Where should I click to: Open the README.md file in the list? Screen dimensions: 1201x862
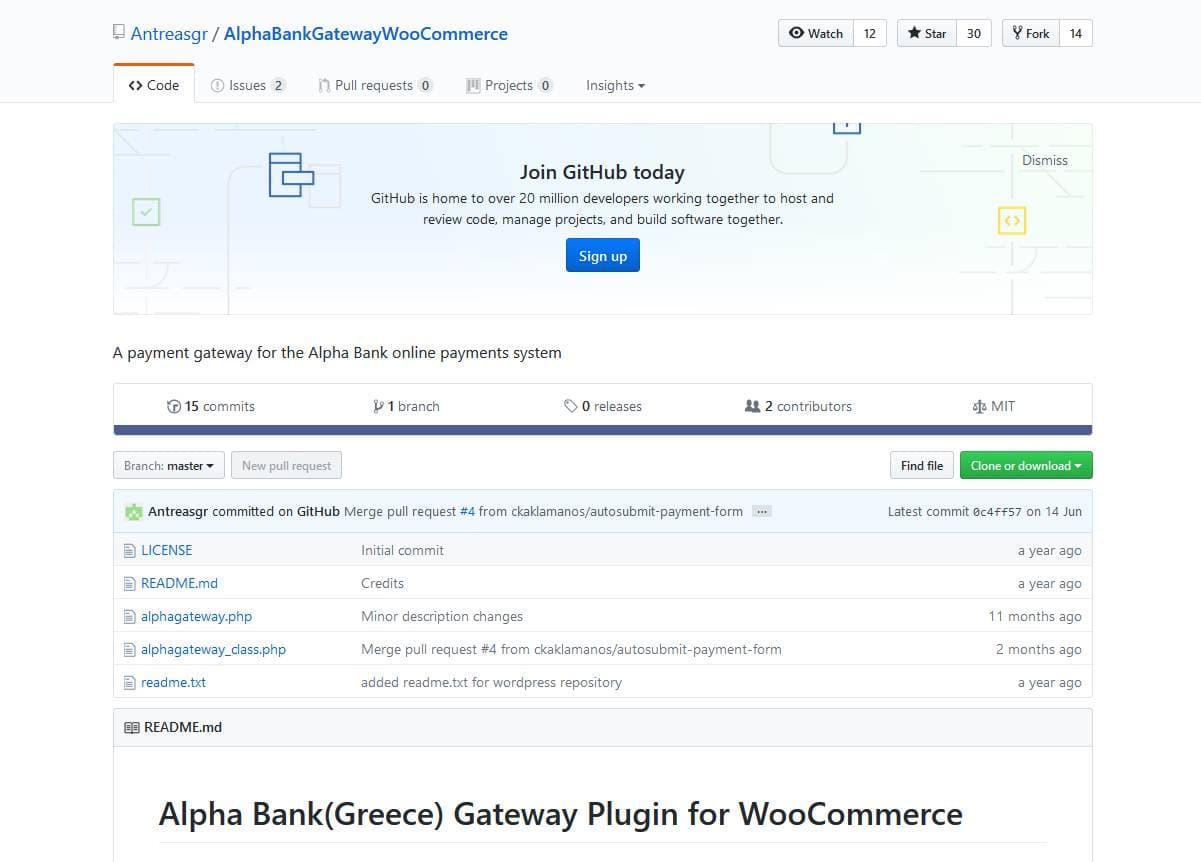pos(179,583)
